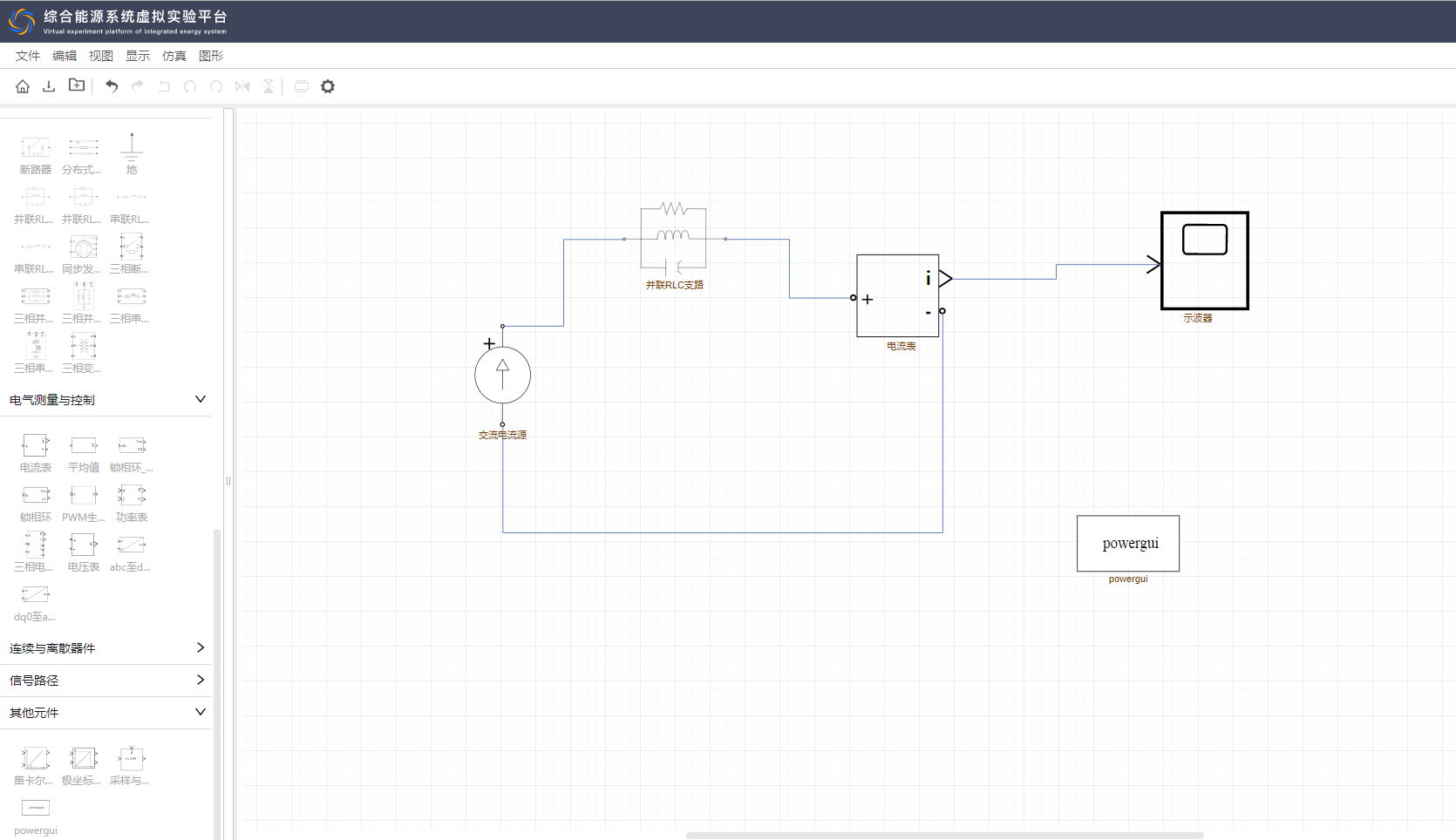Choose the 电压表 voltmeter block
This screenshot has height=840, width=1456.
(84, 552)
